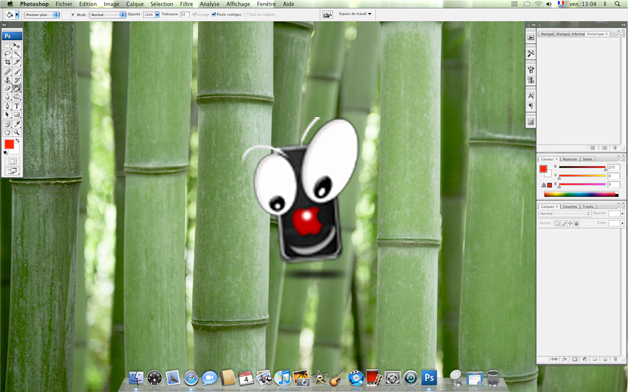Open Safari from the Dock
628x392 pixels.
click(191, 378)
